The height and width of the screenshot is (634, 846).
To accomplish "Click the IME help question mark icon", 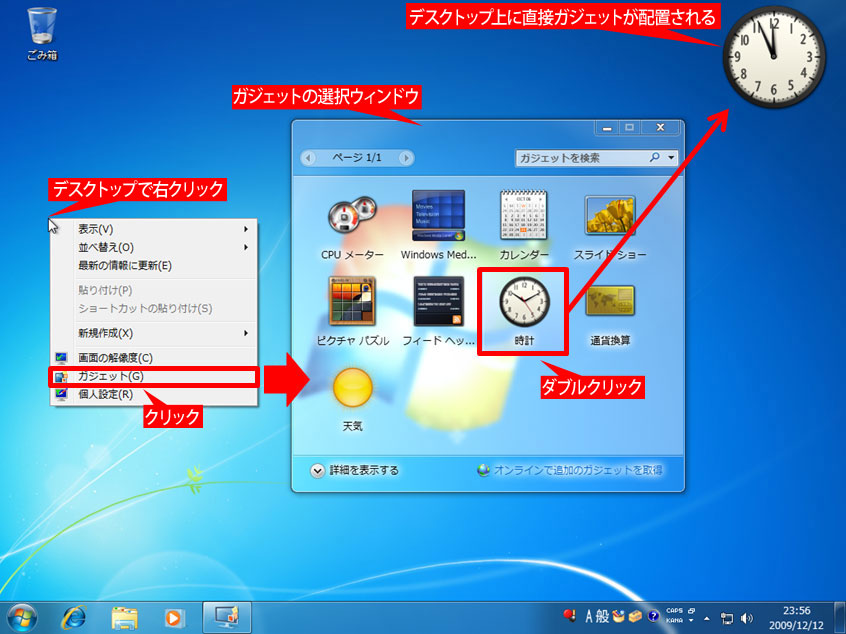I will [x=653, y=616].
